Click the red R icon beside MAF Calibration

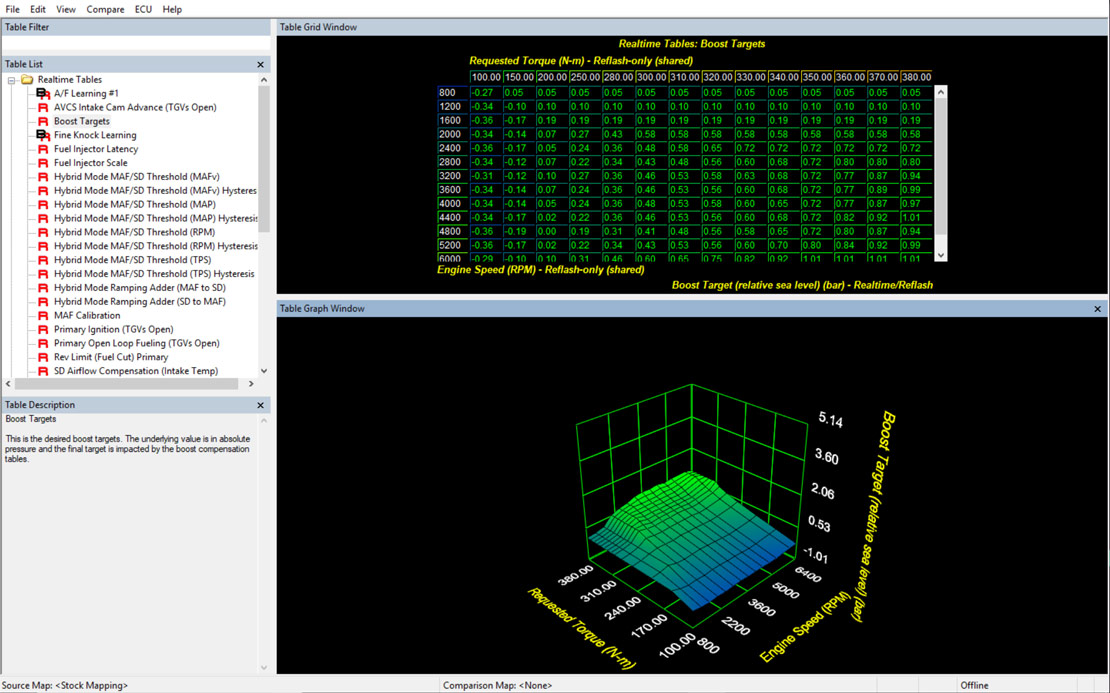43,315
